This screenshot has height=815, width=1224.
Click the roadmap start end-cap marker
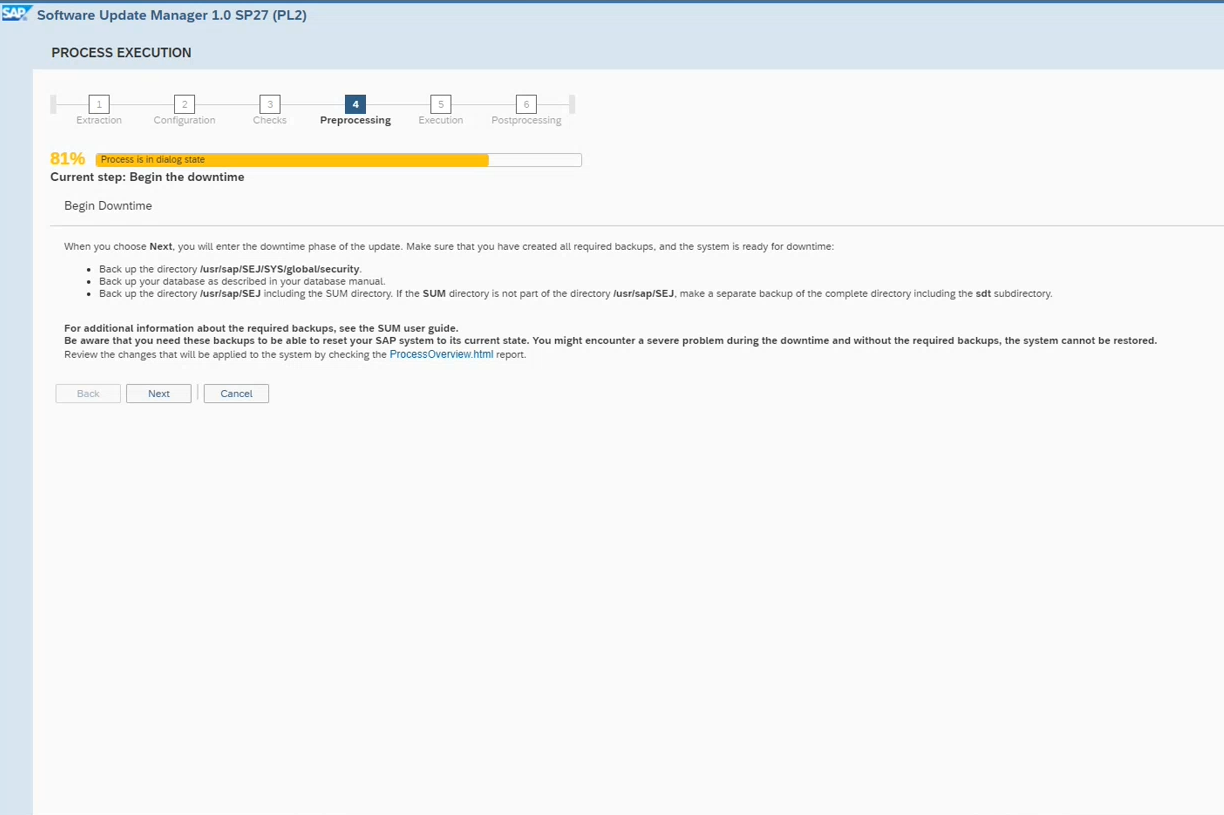(x=53, y=104)
